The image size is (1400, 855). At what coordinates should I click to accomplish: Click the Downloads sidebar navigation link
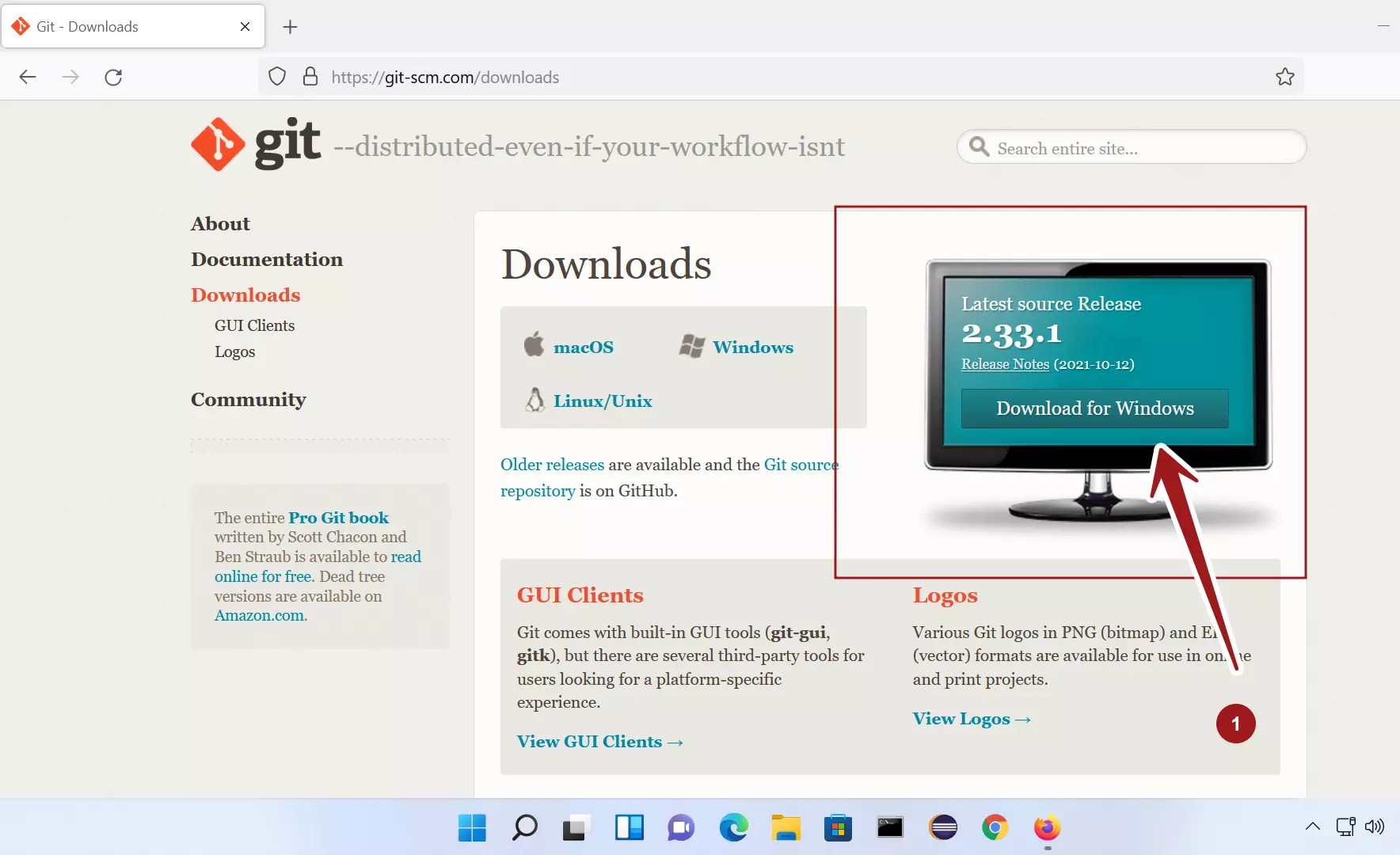pyautogui.click(x=245, y=294)
